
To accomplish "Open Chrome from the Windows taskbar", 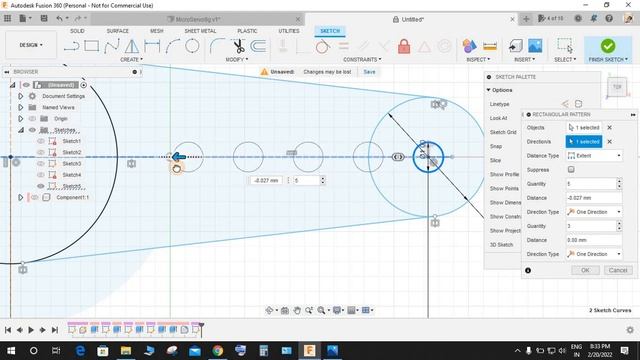I will [217, 351].
